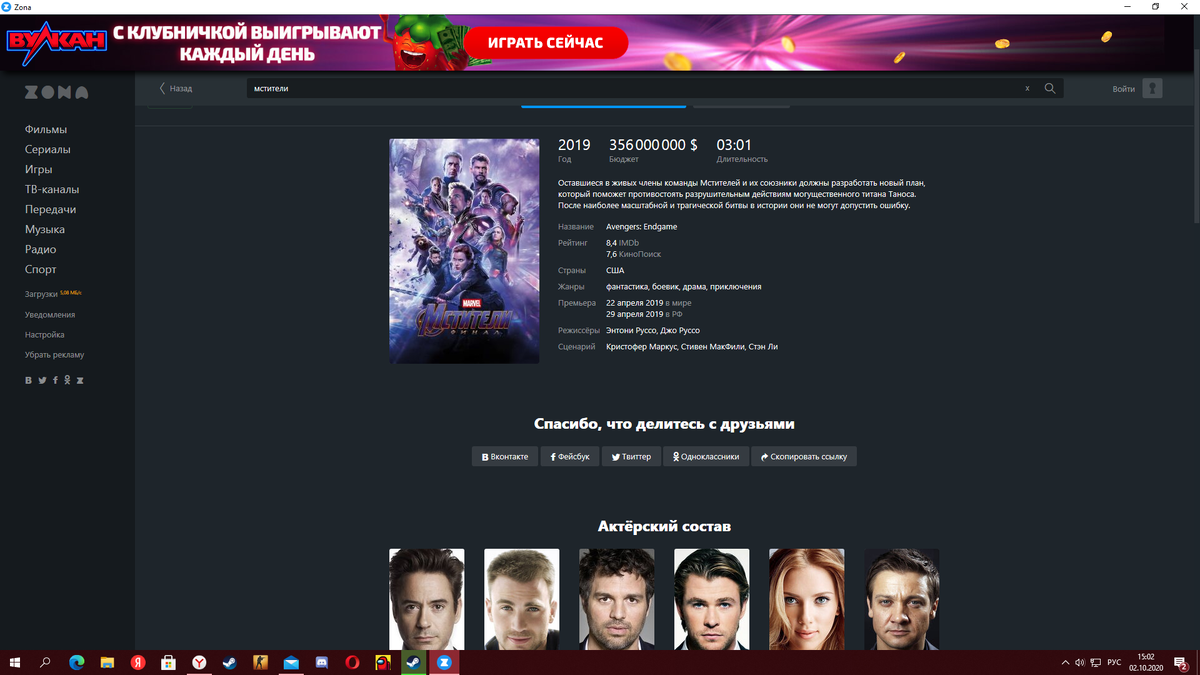Open ТВ-каналы section in sidebar
The height and width of the screenshot is (675, 1200).
tap(52, 189)
